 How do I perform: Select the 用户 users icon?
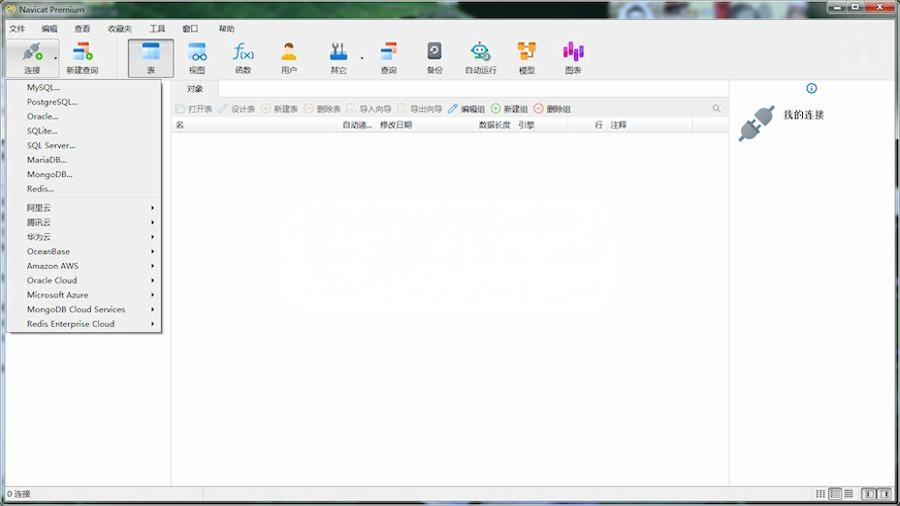coord(289,58)
